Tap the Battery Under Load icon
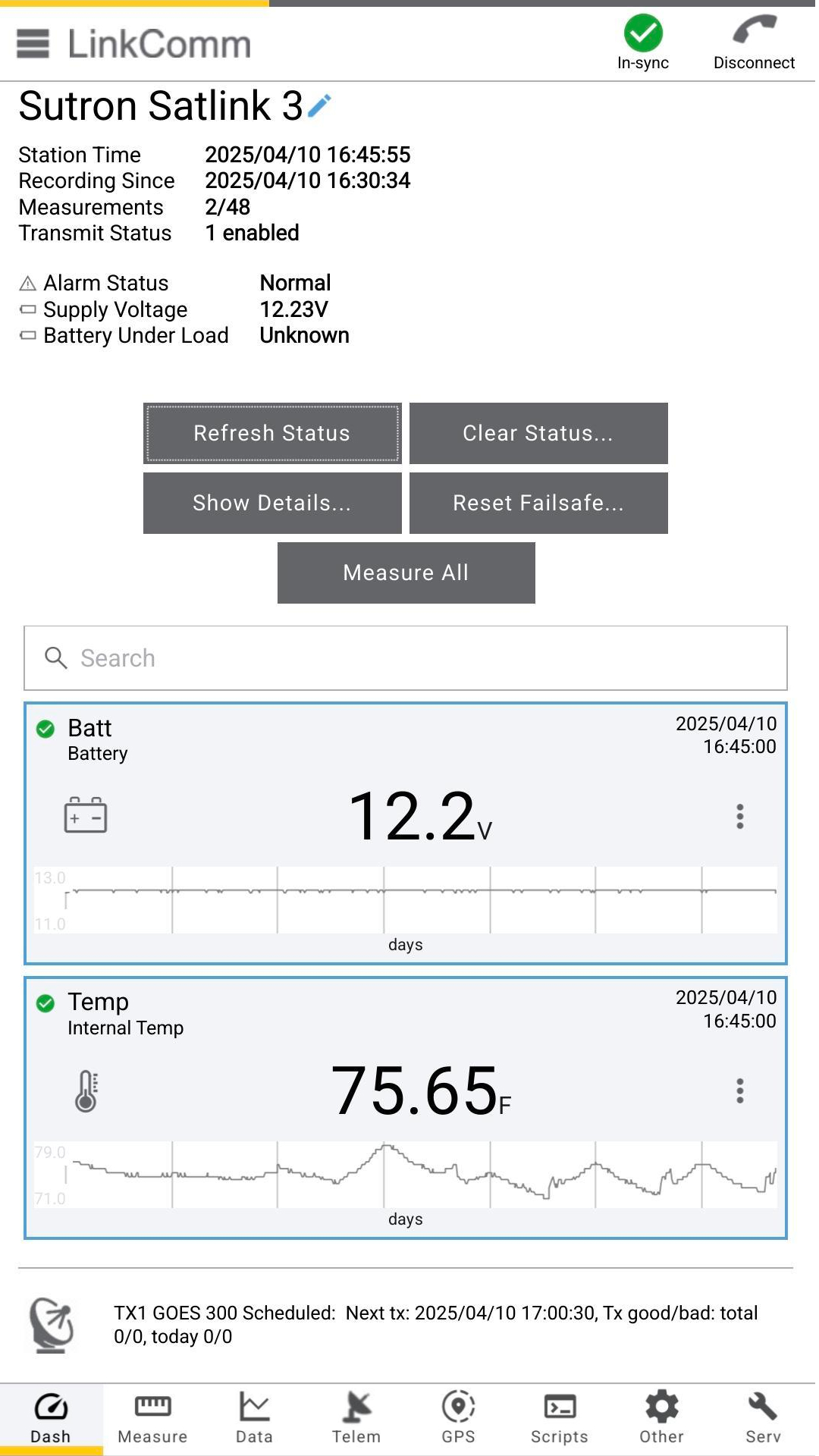The image size is (819, 1456). tap(27, 335)
